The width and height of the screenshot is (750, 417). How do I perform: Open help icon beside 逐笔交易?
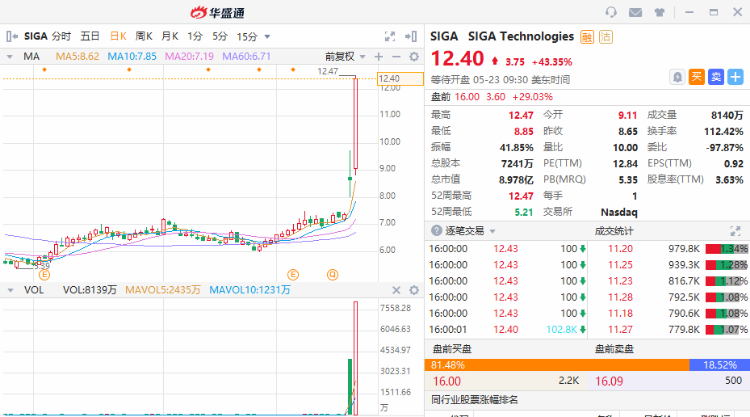pyautogui.click(x=436, y=230)
